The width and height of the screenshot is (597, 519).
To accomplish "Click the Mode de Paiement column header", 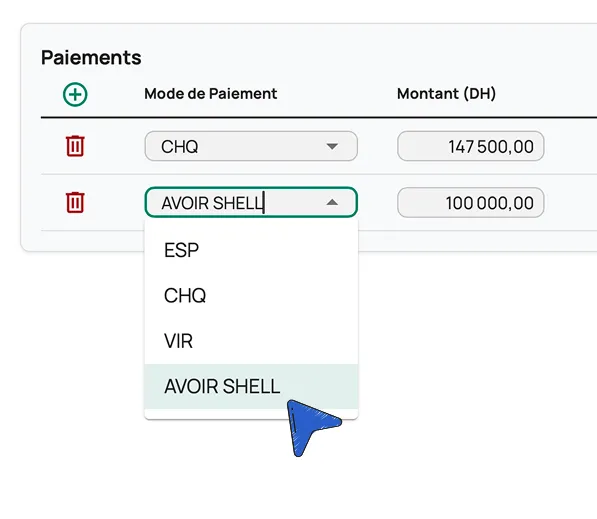I will pyautogui.click(x=211, y=94).
